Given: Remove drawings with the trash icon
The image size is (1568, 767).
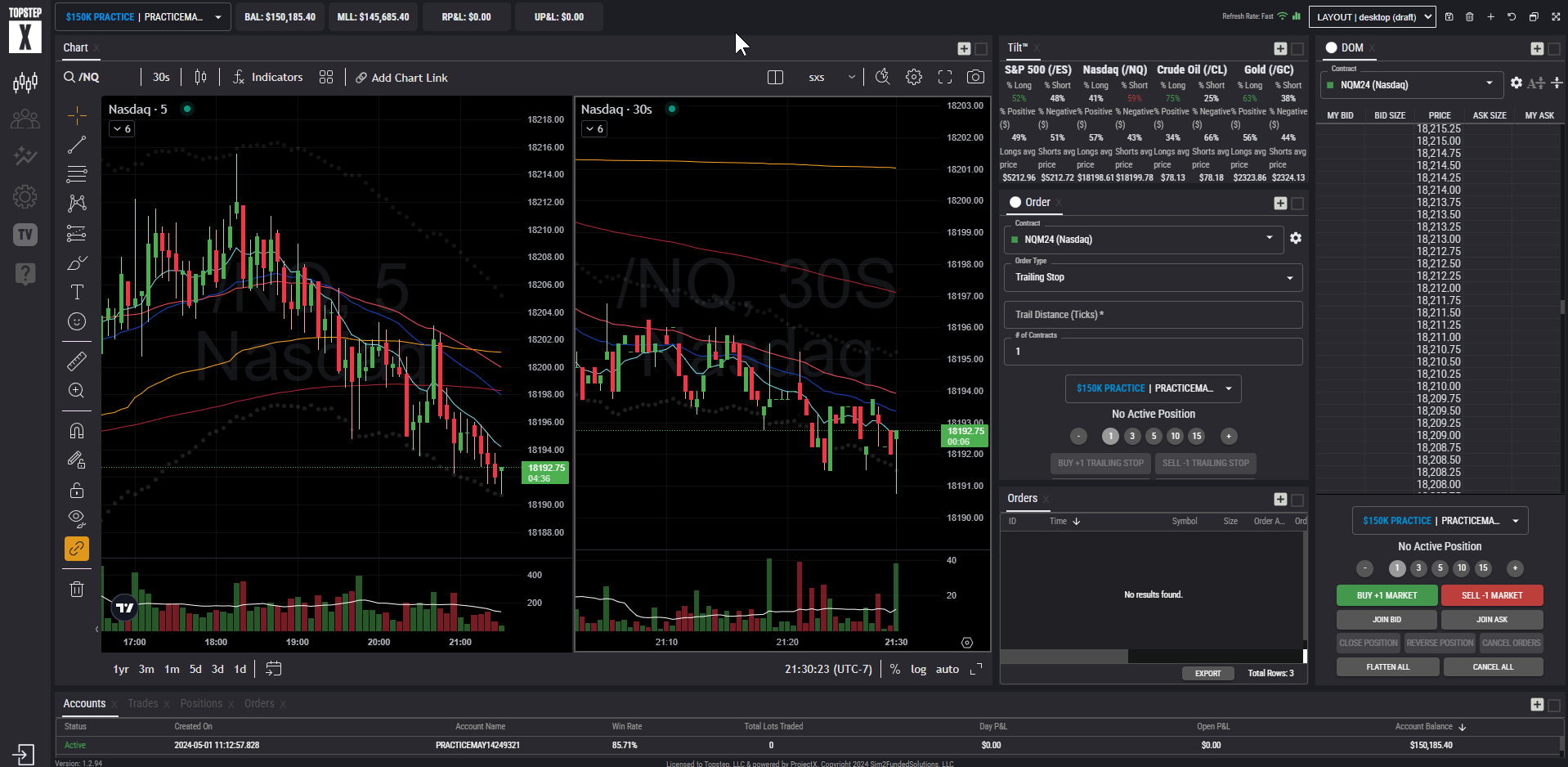Looking at the screenshot, I should [x=77, y=589].
